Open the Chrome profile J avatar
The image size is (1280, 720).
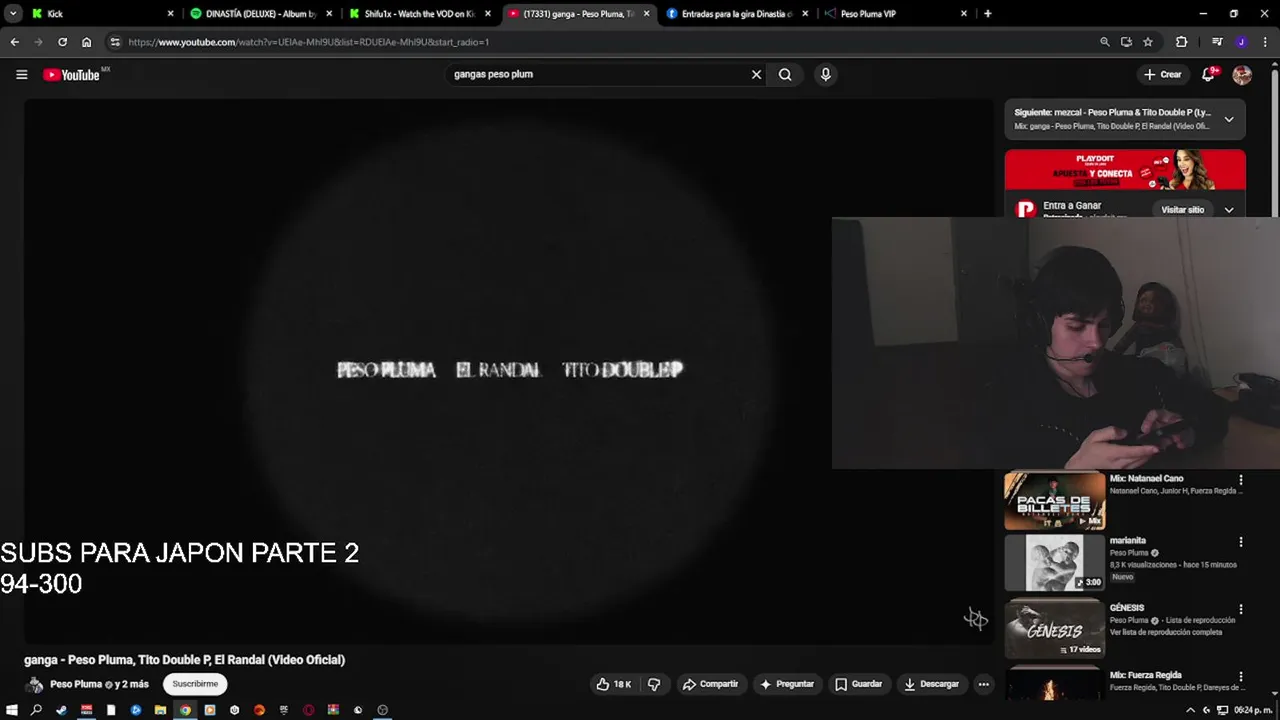coord(1241,42)
